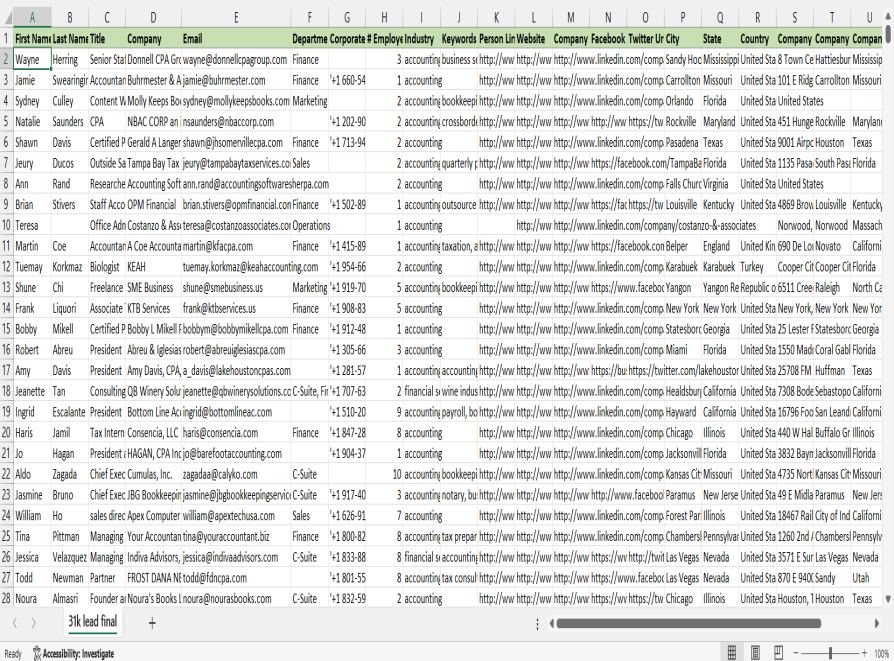Click the horizontal scrollbar thumb
Viewport: 894px width, 661px height.
[689, 623]
